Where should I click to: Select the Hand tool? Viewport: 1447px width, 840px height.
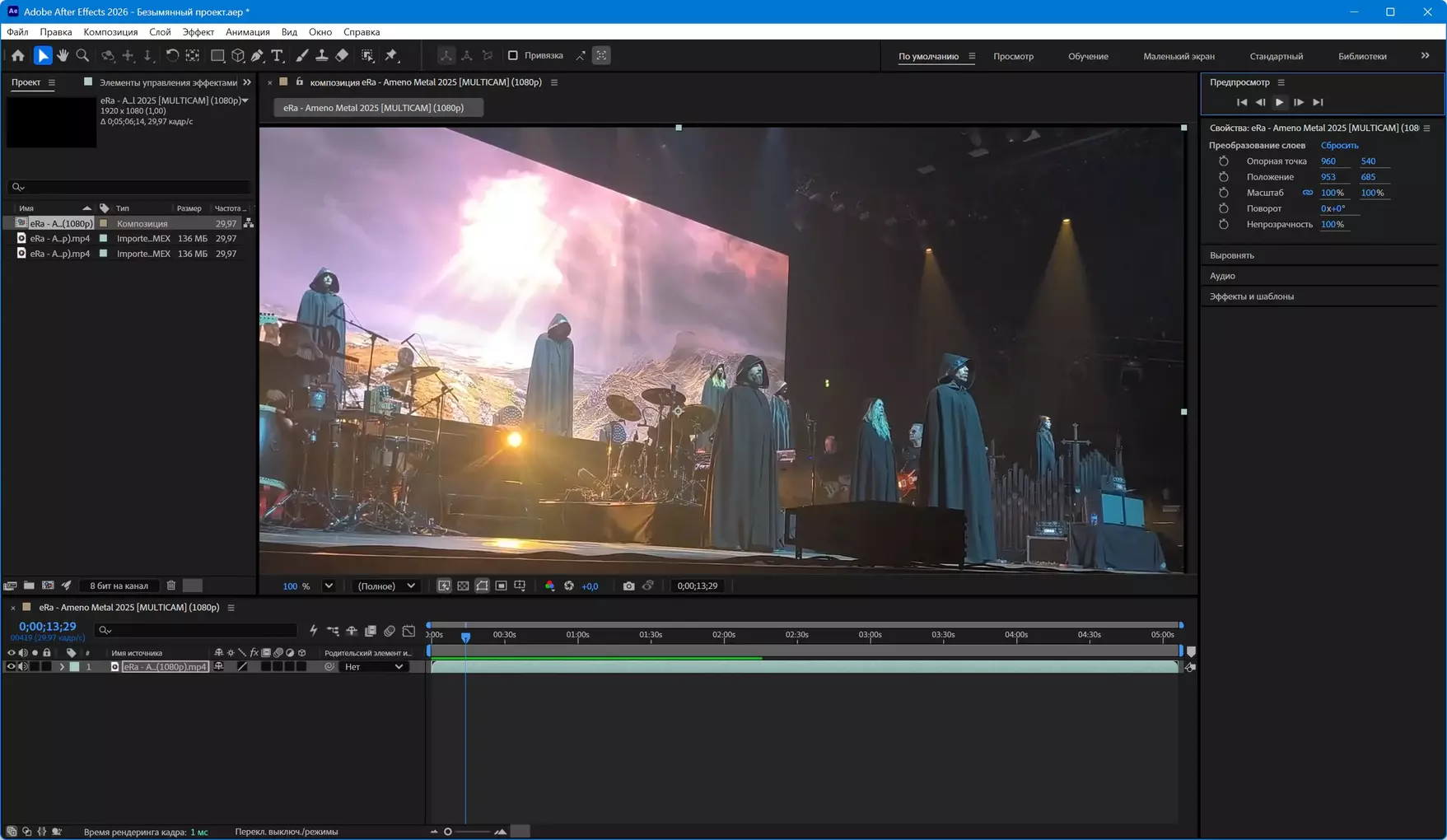[63, 55]
